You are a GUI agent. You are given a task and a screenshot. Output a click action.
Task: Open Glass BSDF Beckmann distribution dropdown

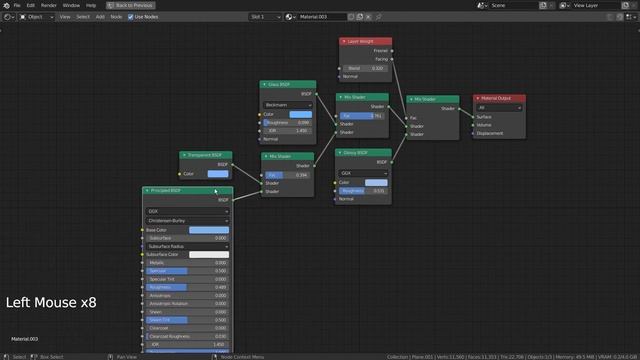[x=288, y=105]
